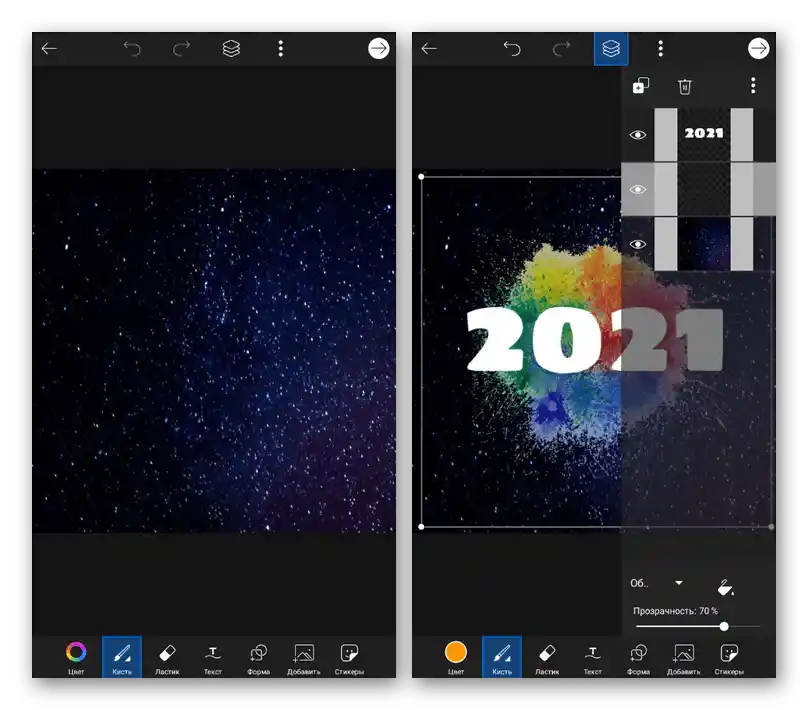Tap redo arrow in right screen
The height and width of the screenshot is (710, 808).
[x=561, y=49]
